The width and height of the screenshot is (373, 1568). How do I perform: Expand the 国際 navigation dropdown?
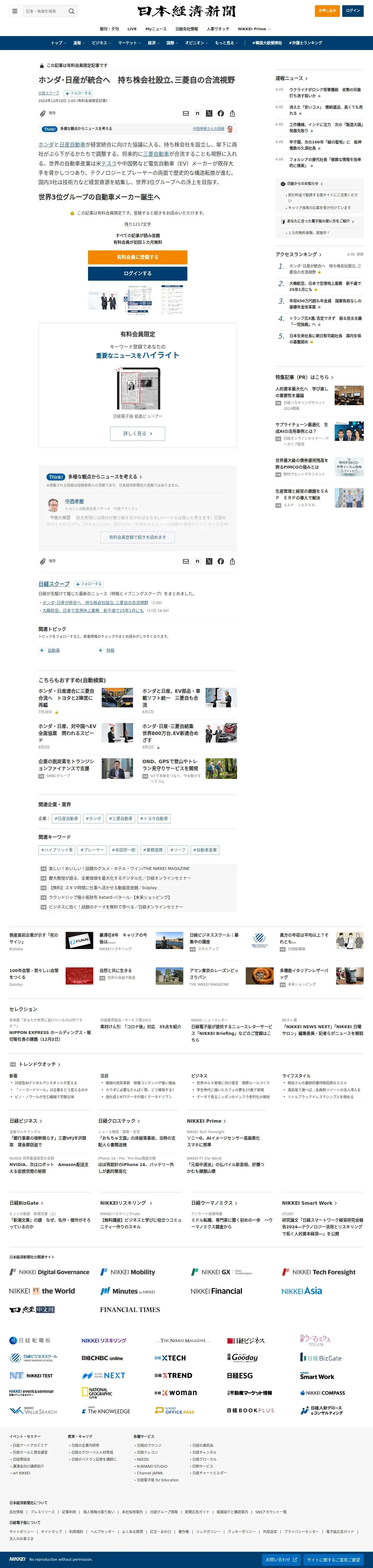pos(172,43)
